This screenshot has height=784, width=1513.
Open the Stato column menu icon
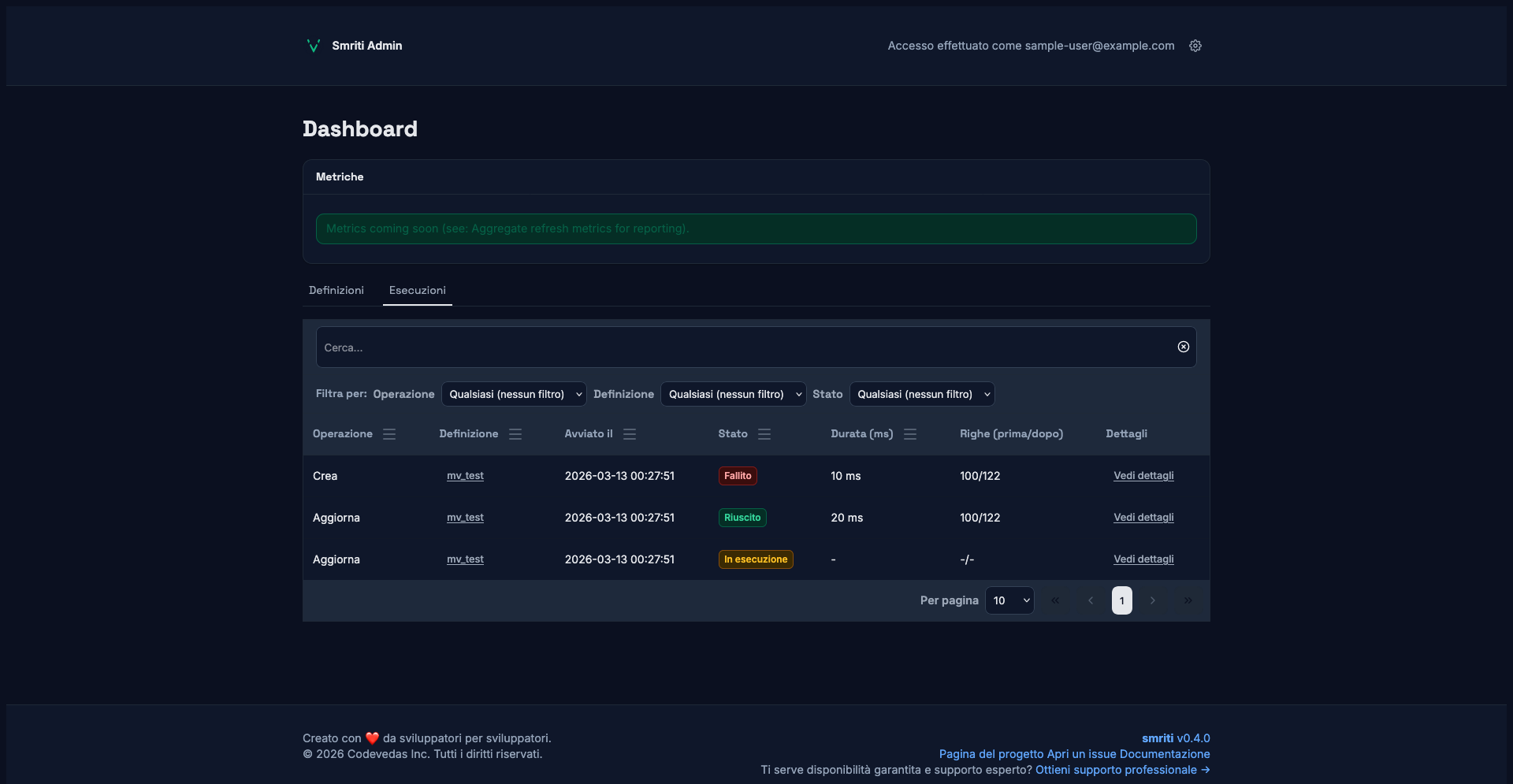[x=764, y=434]
